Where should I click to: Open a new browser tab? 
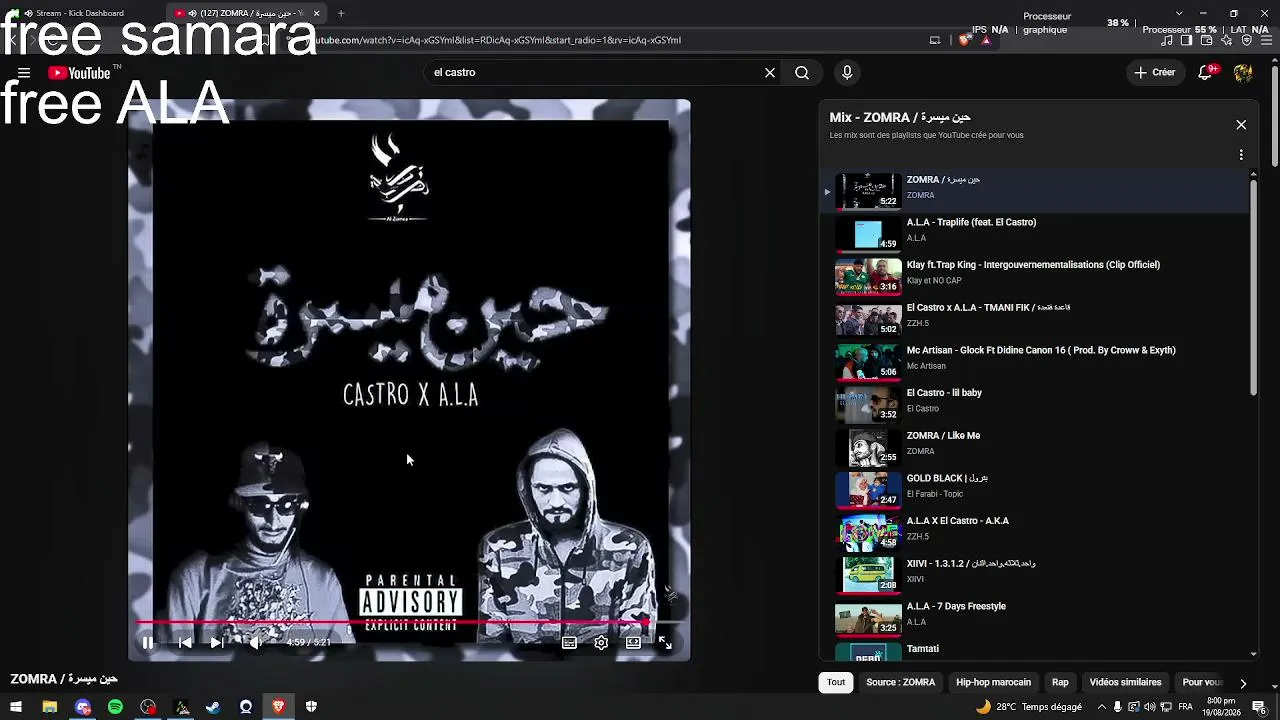tap(341, 13)
